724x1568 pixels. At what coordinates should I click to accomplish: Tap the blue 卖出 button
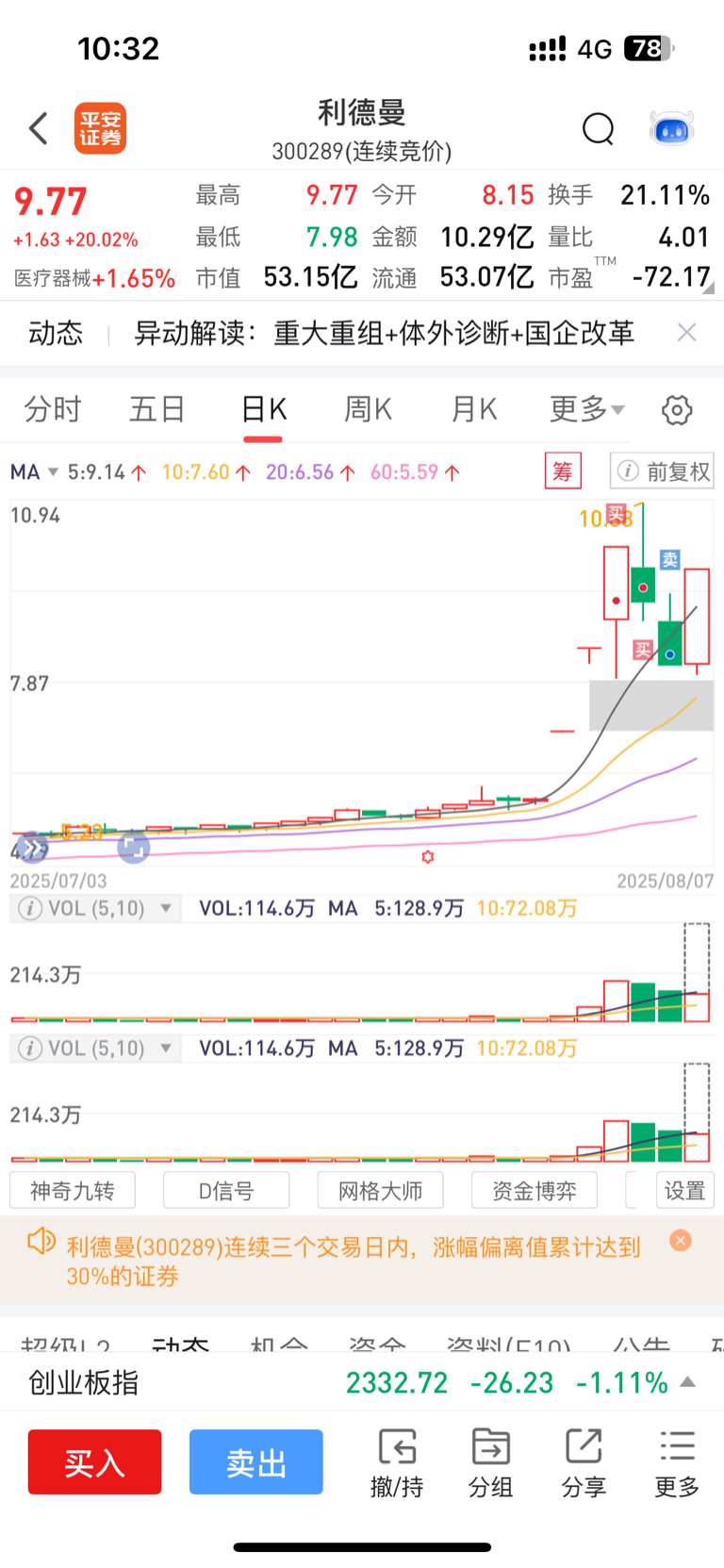coord(256,1461)
